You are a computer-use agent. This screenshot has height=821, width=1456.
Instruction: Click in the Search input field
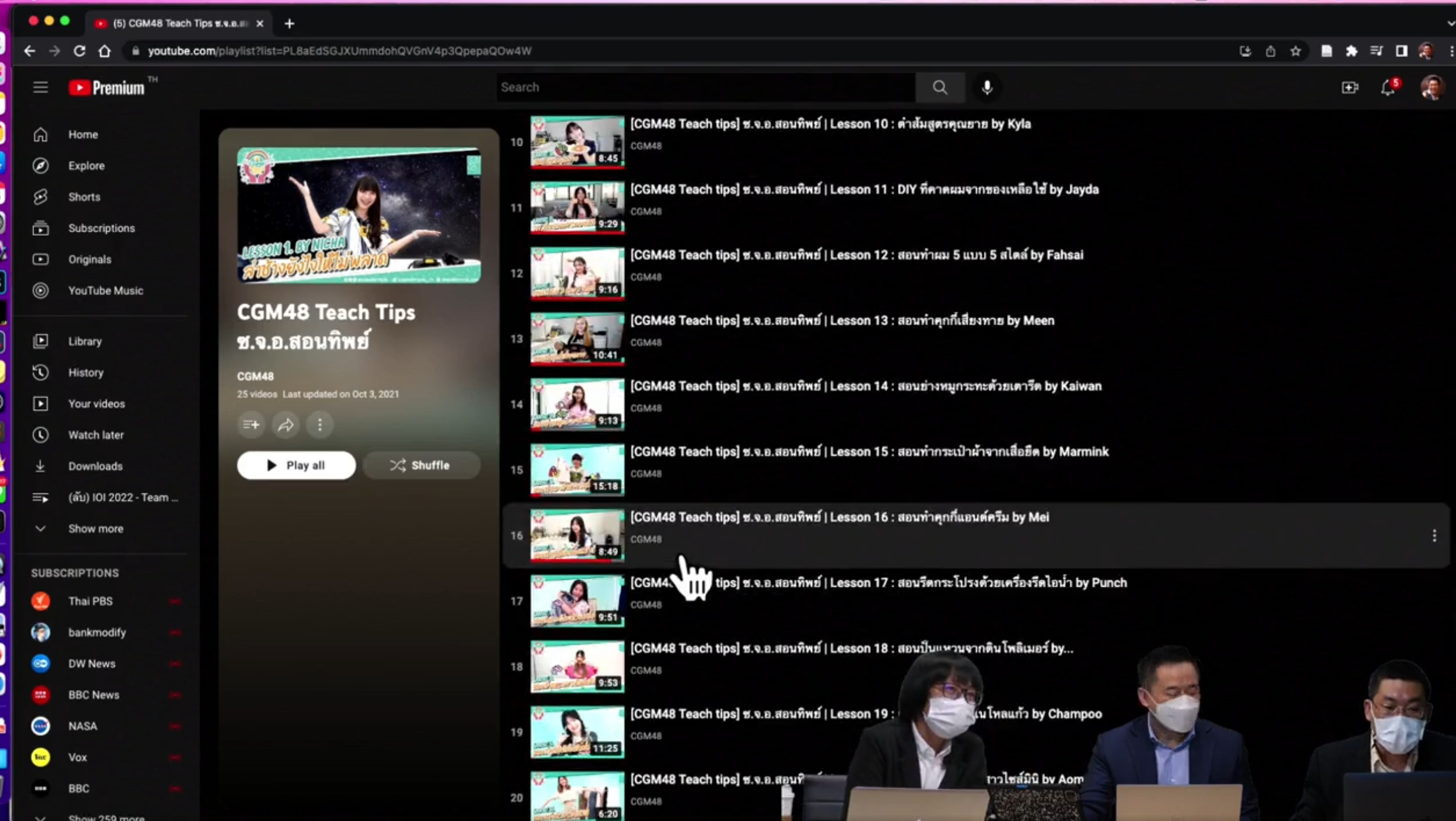tap(706, 87)
